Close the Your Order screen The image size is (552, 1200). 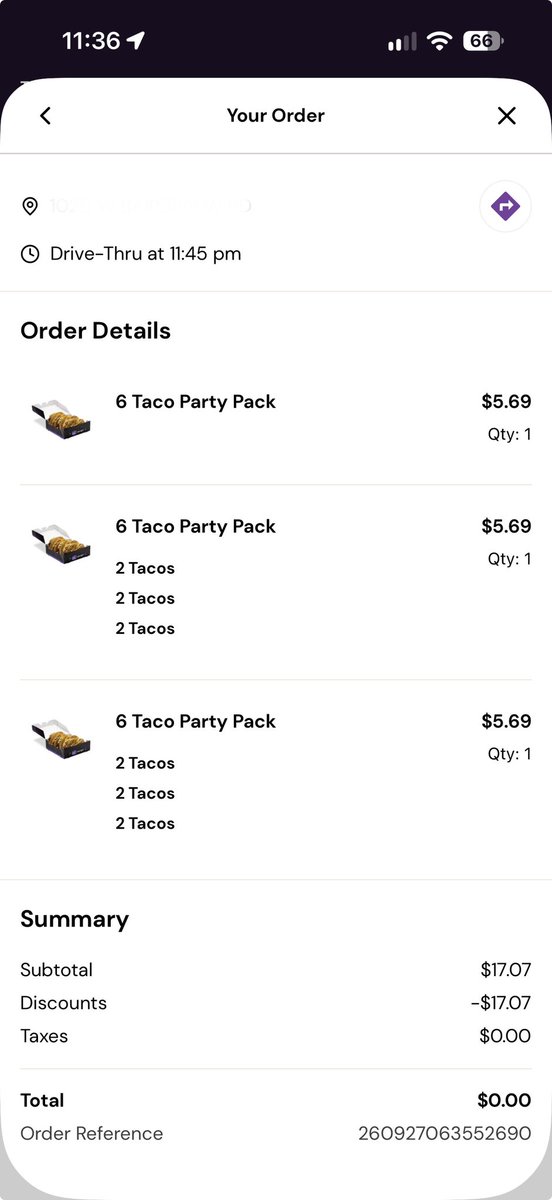click(507, 116)
